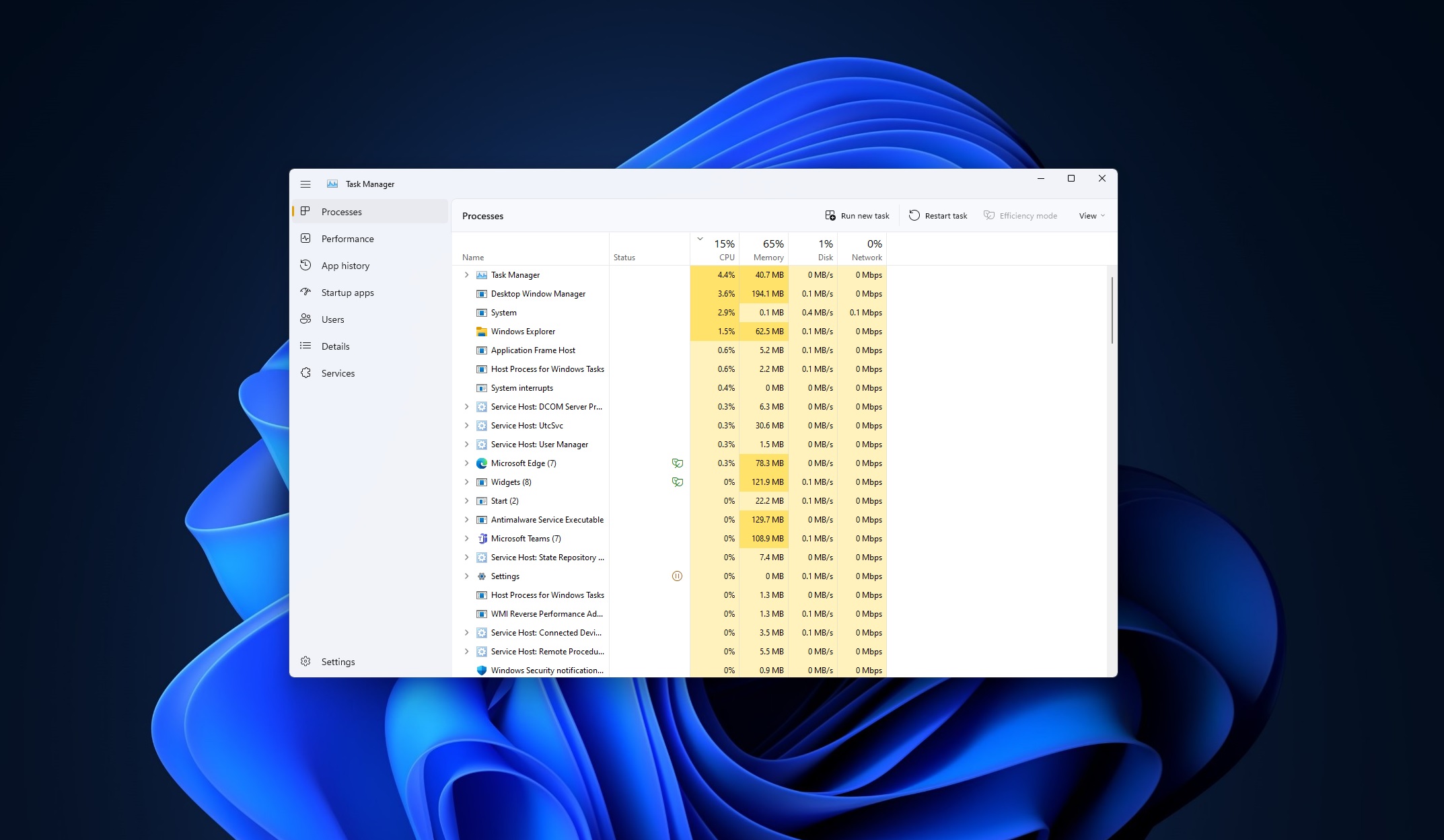Click the navigation hamburger menu
The width and height of the screenshot is (1444, 840).
(305, 184)
